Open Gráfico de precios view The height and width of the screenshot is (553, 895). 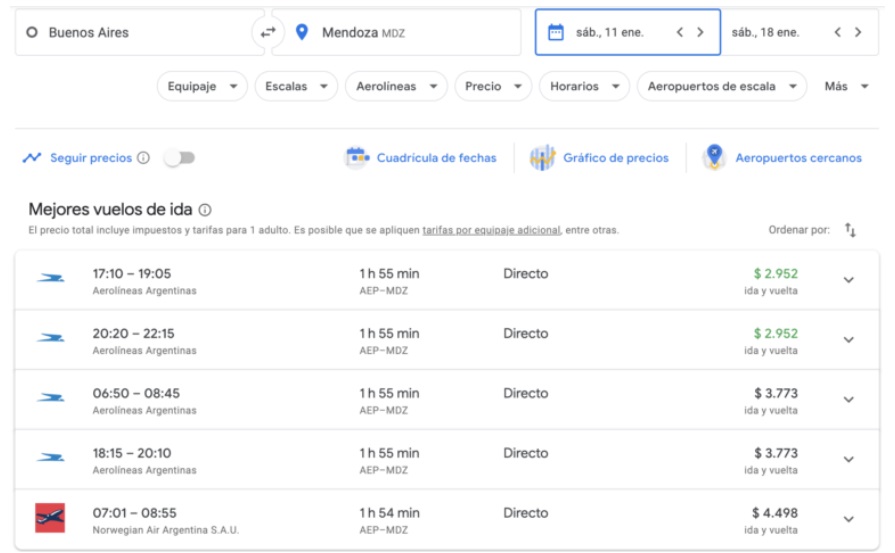[599, 158]
